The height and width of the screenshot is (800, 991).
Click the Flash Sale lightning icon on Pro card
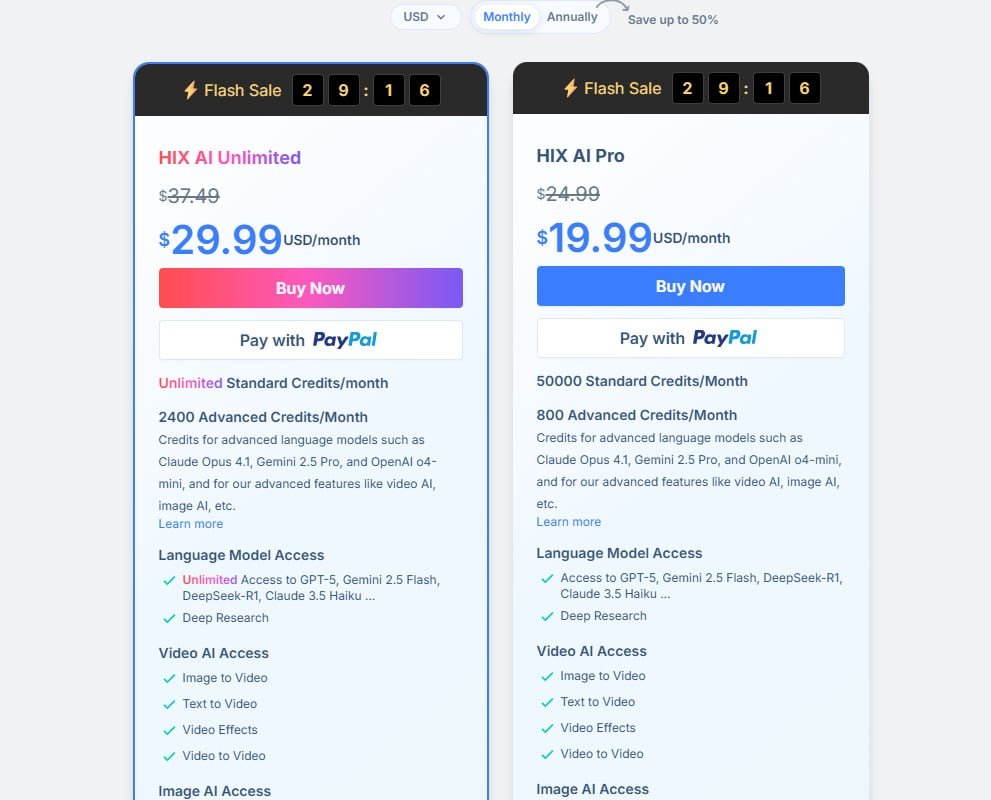(x=570, y=88)
